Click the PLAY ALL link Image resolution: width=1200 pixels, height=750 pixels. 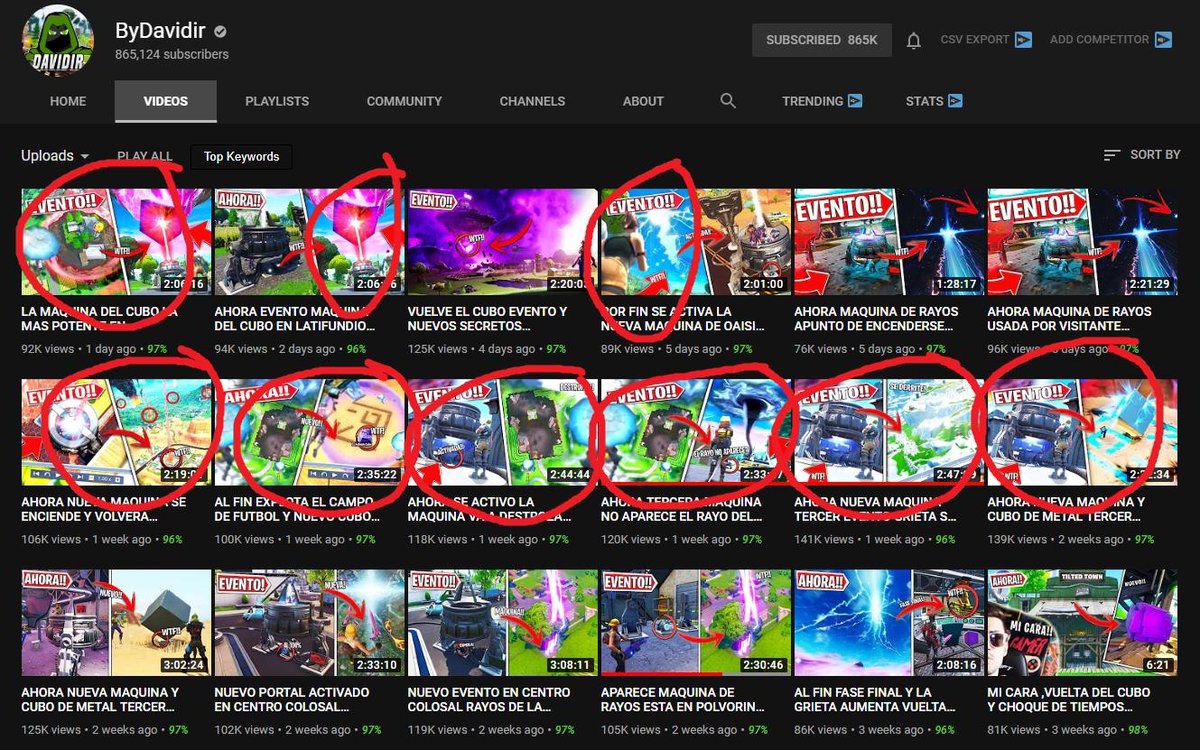click(145, 156)
